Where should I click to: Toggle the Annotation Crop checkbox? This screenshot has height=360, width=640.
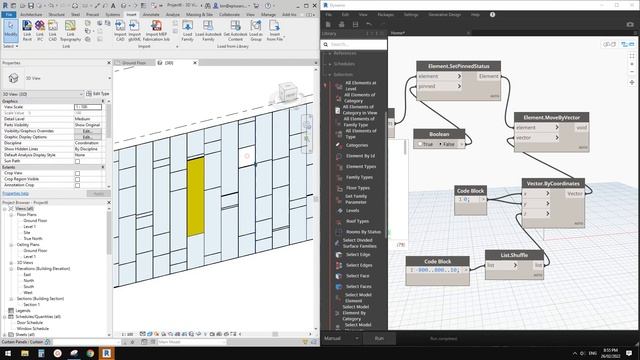77,185
